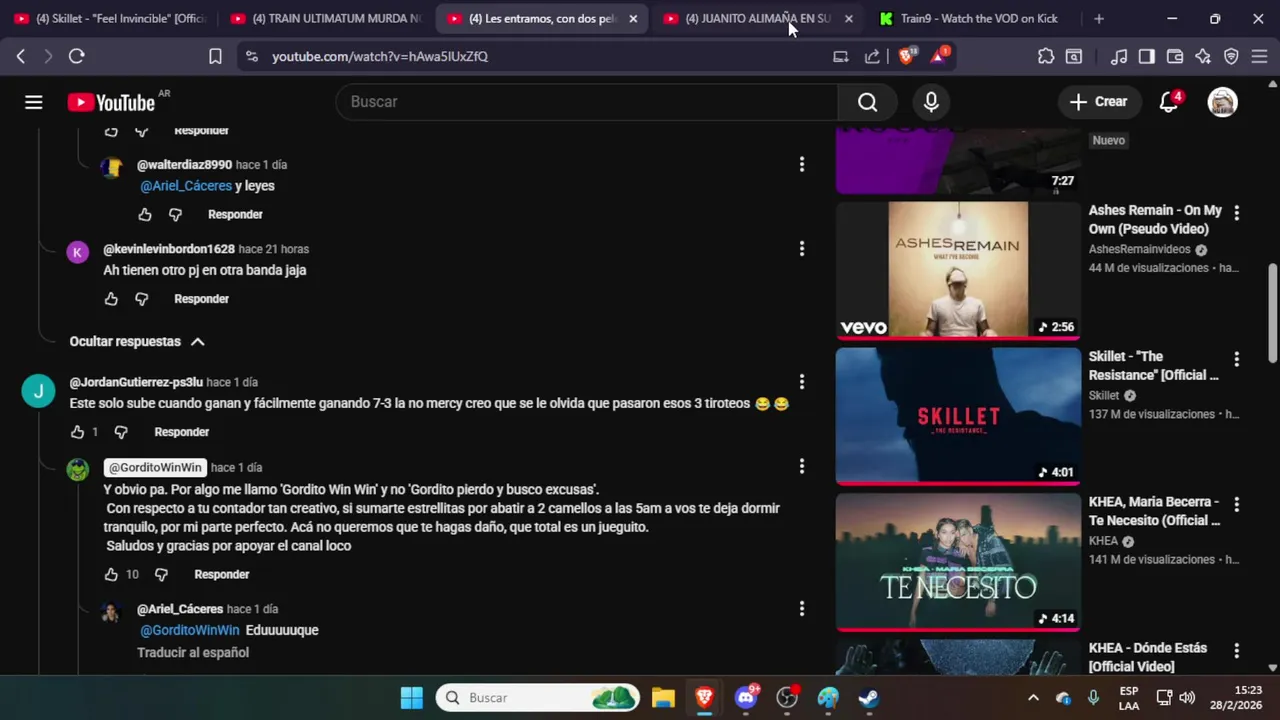
Task: Open File Explorer from the taskbar
Action: coord(663,698)
